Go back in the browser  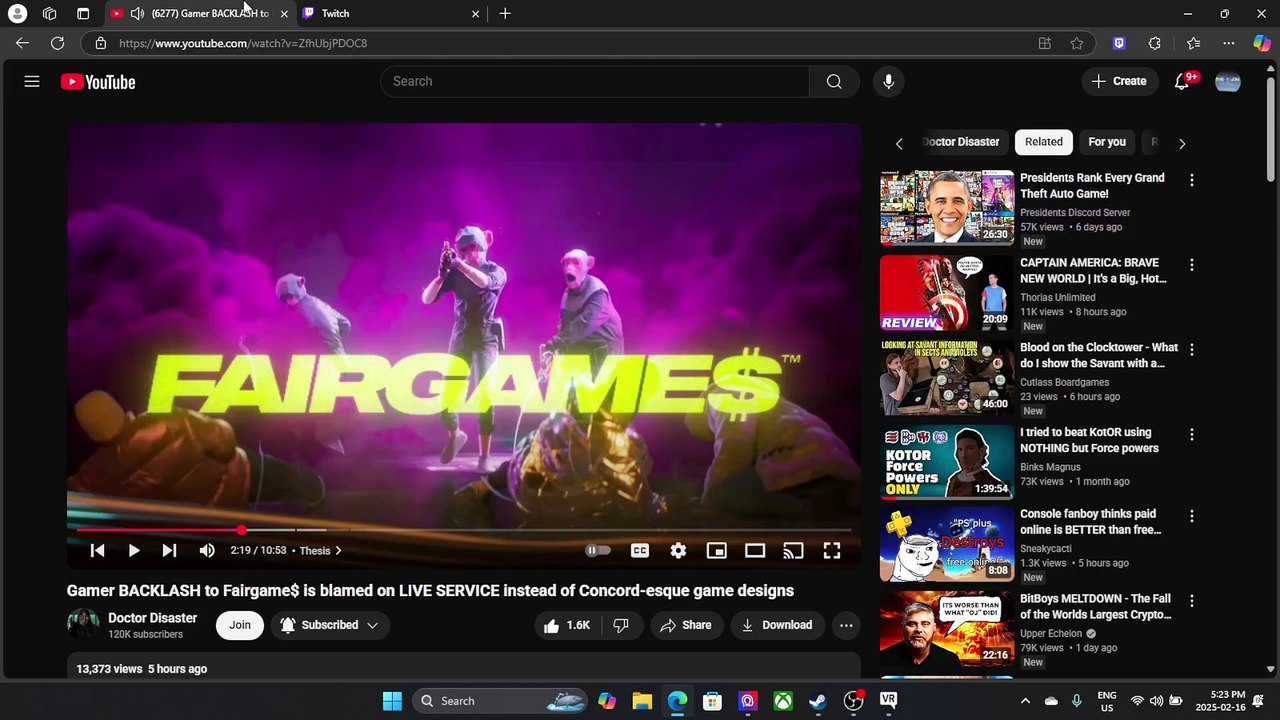pos(22,43)
